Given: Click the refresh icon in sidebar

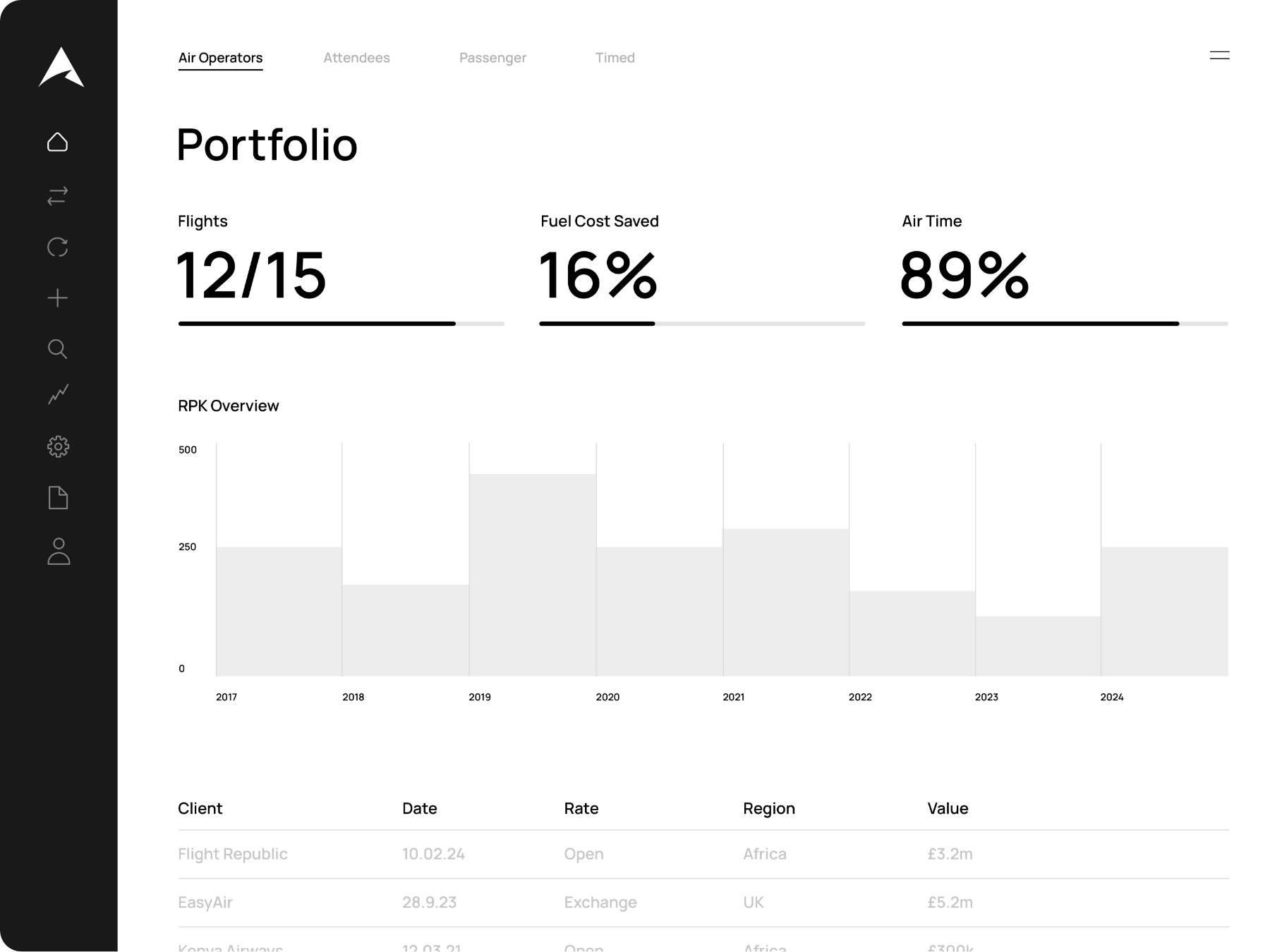Looking at the screenshot, I should [x=58, y=247].
